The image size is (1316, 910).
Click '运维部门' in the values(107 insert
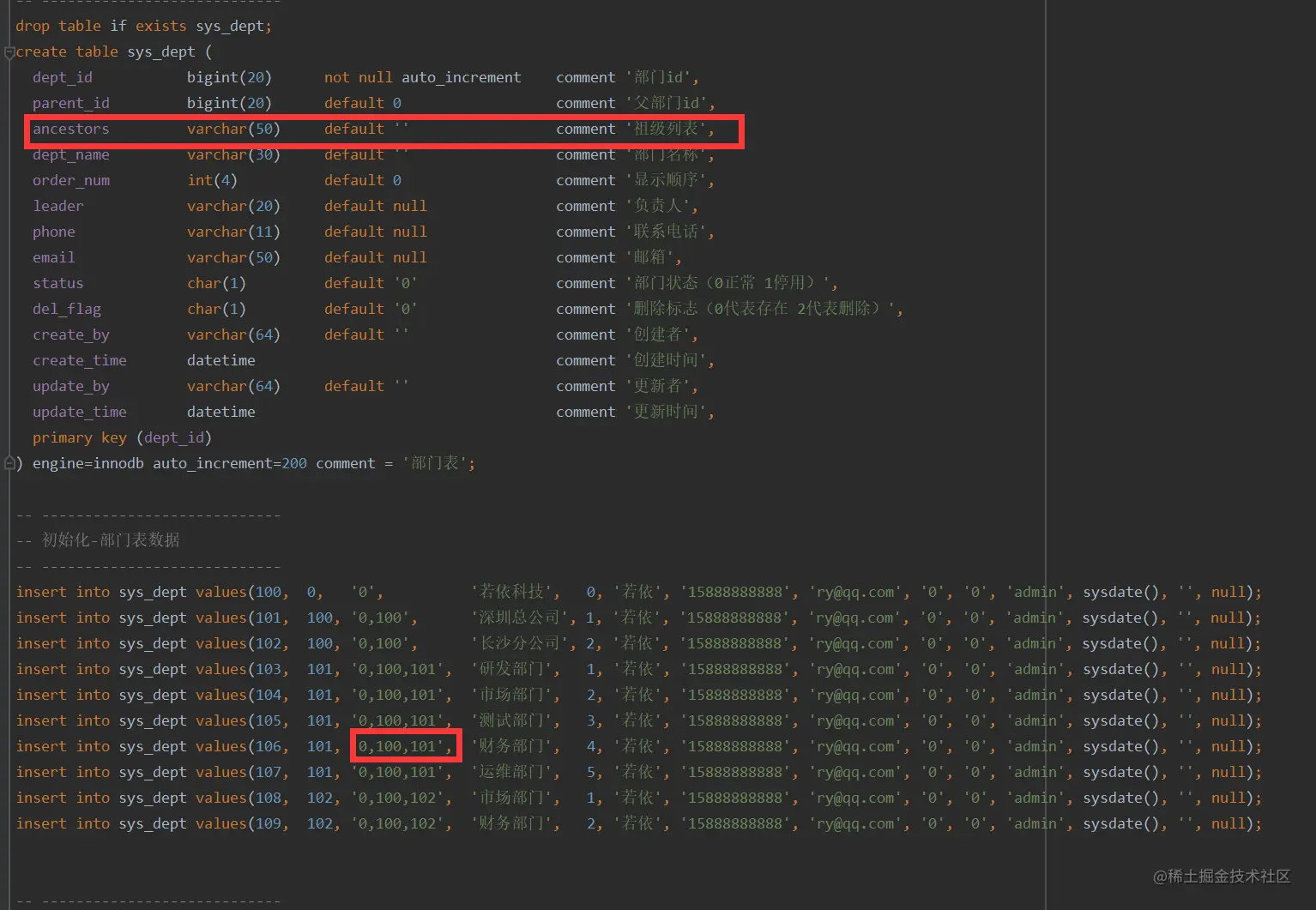click(511, 772)
